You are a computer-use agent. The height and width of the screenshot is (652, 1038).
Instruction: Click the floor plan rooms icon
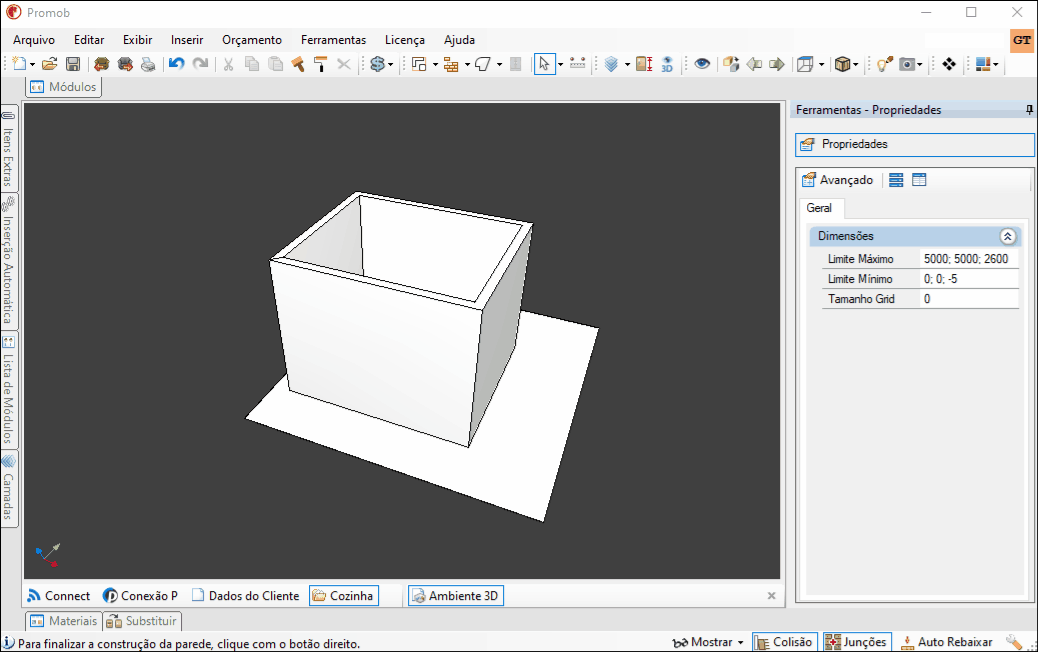(x=418, y=64)
